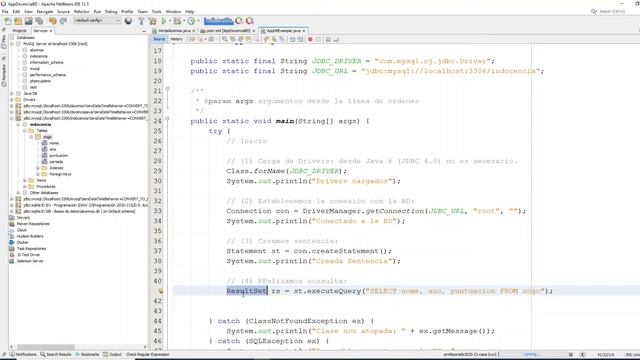Open the Notifications panel button

coord(23,354)
